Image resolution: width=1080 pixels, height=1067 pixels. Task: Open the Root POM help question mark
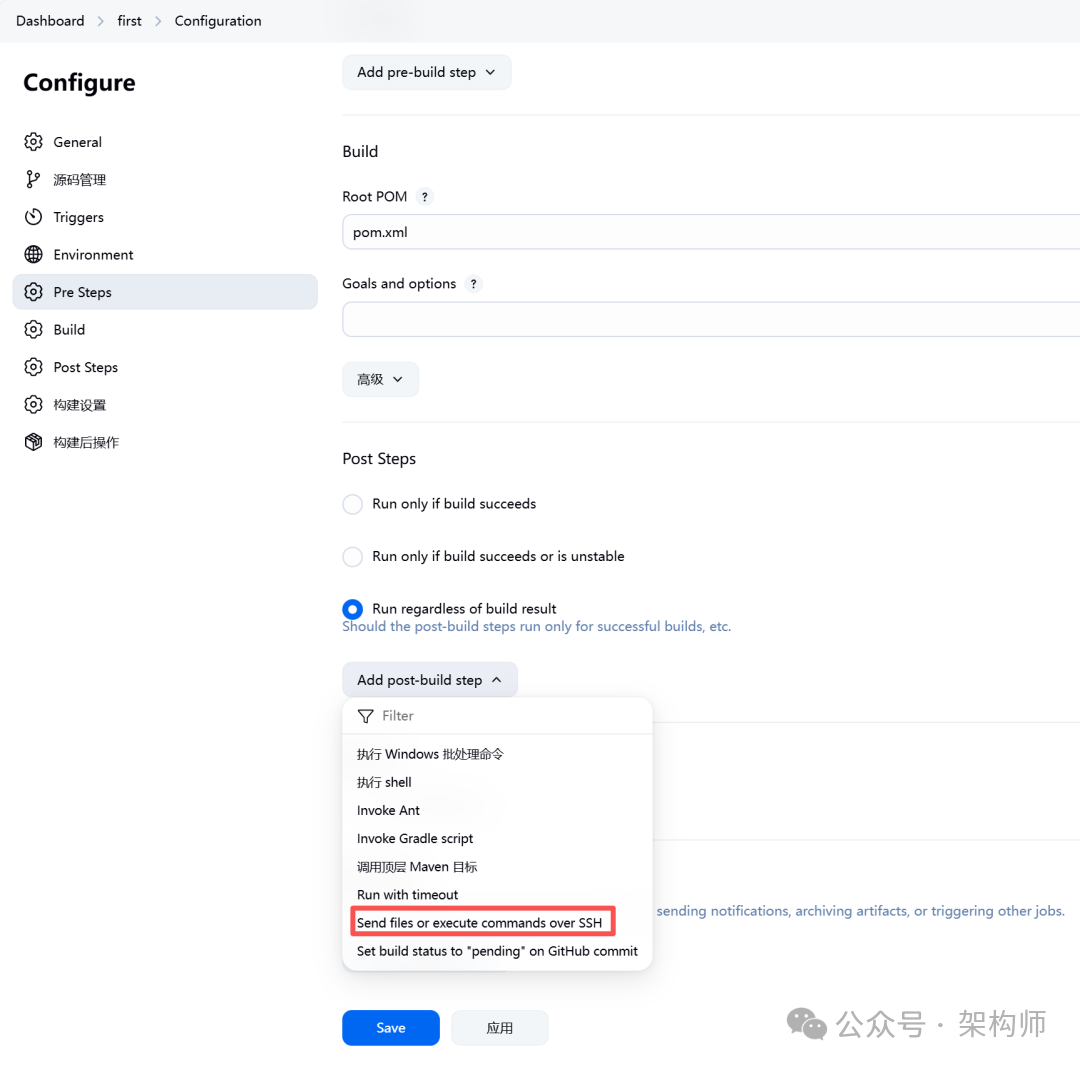[x=425, y=197]
